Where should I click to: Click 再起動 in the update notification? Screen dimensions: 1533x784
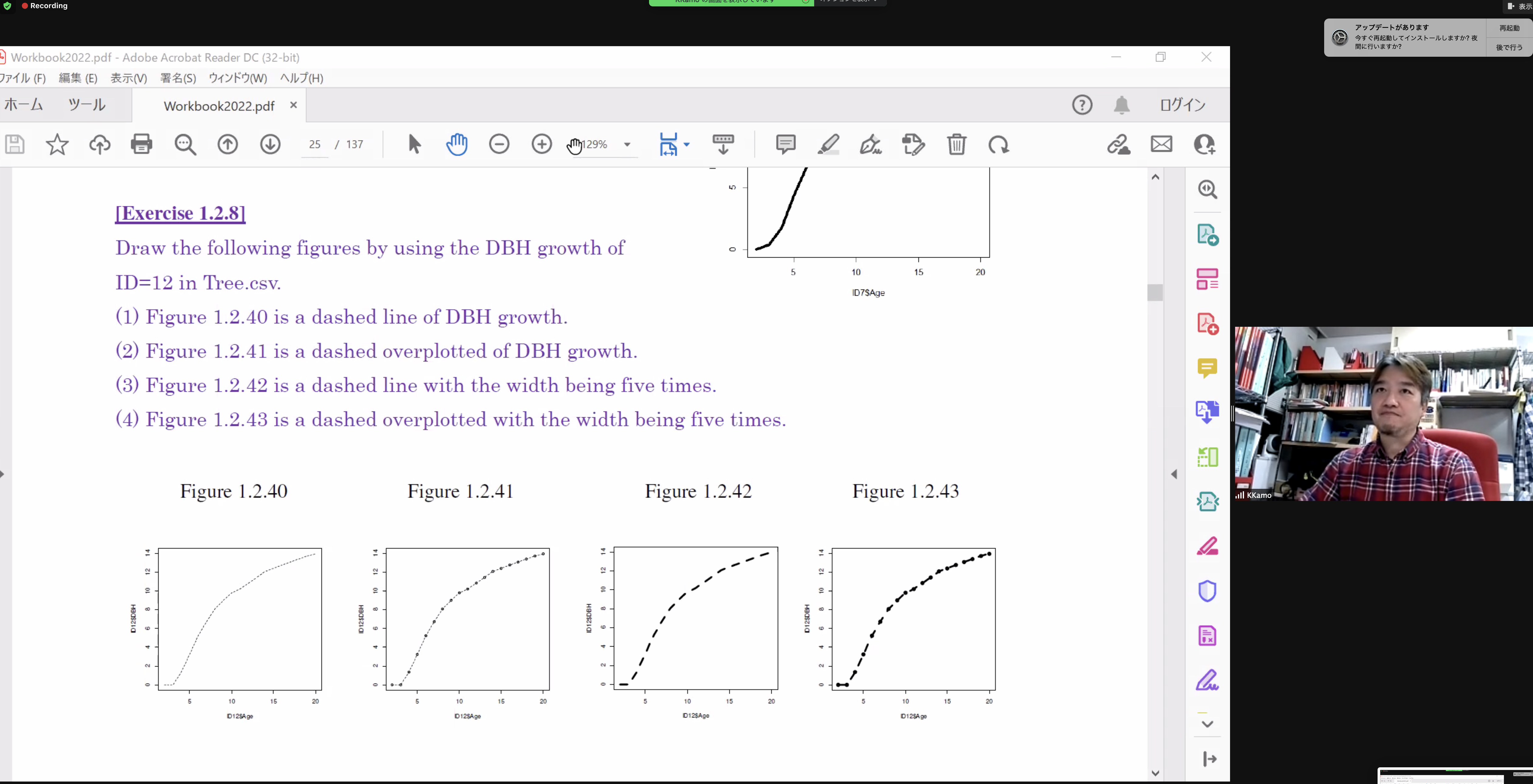1509,28
